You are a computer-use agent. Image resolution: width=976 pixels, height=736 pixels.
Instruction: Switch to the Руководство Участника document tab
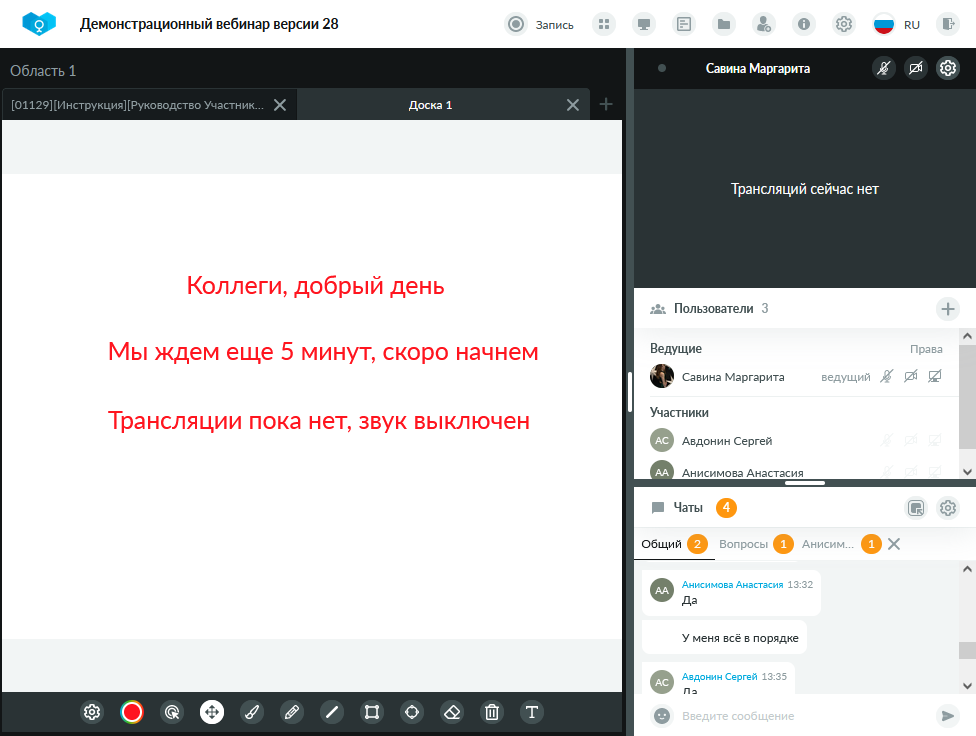click(x=137, y=105)
